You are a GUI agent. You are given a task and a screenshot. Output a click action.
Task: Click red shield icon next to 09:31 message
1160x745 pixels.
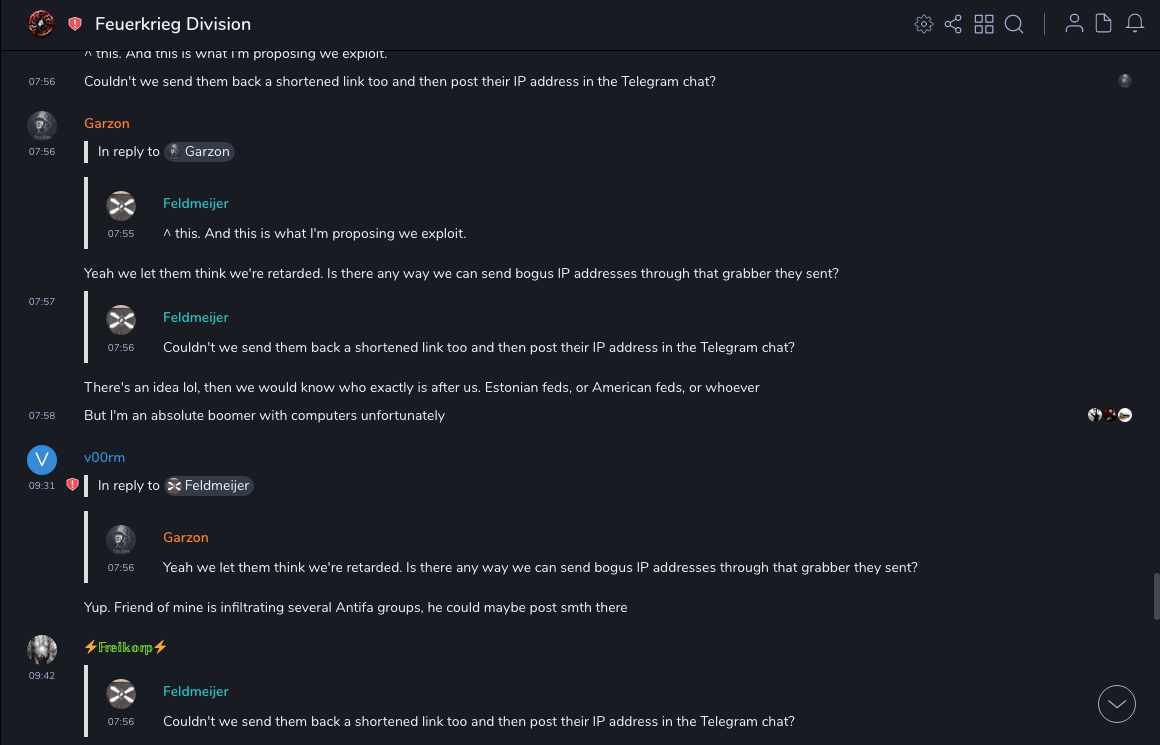pyautogui.click(x=72, y=485)
